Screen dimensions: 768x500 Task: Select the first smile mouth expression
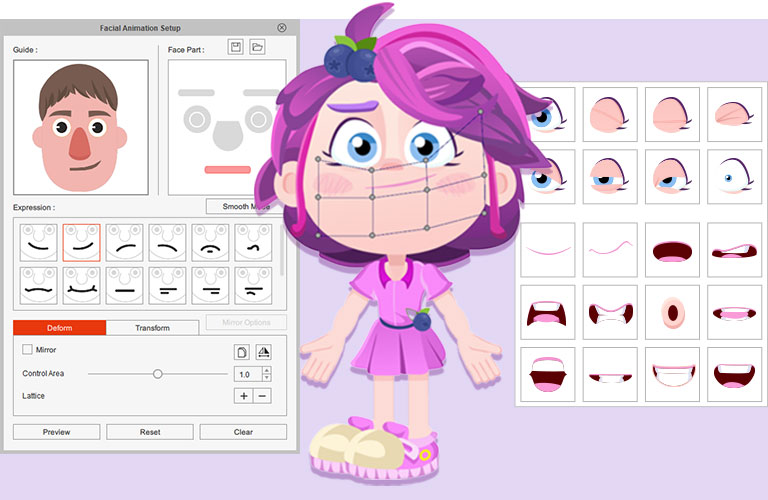click(38, 242)
